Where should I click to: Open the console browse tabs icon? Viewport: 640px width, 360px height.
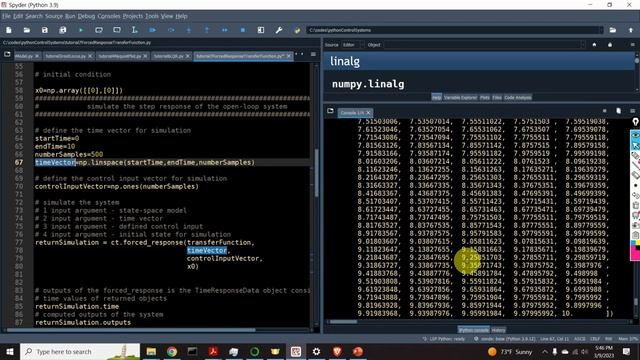tap(330, 111)
